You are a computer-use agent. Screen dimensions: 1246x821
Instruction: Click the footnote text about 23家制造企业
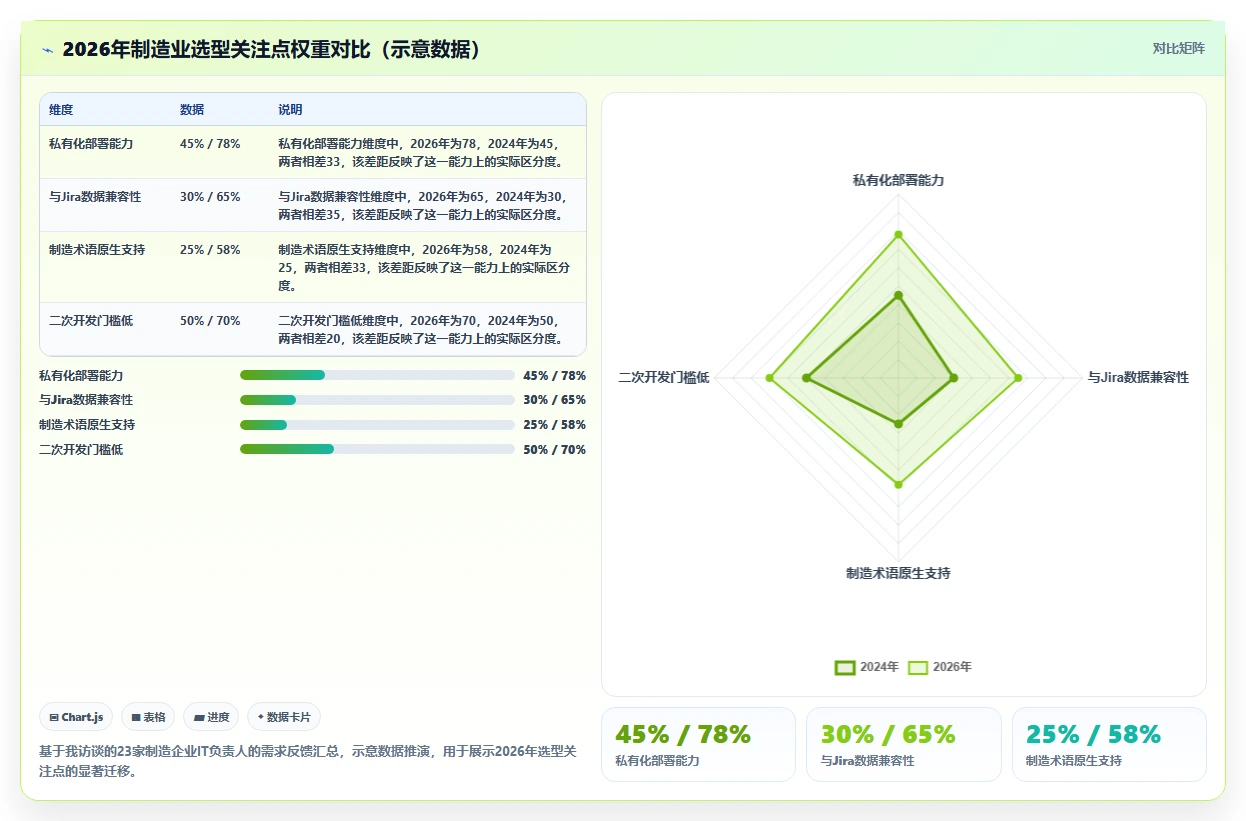point(308,761)
